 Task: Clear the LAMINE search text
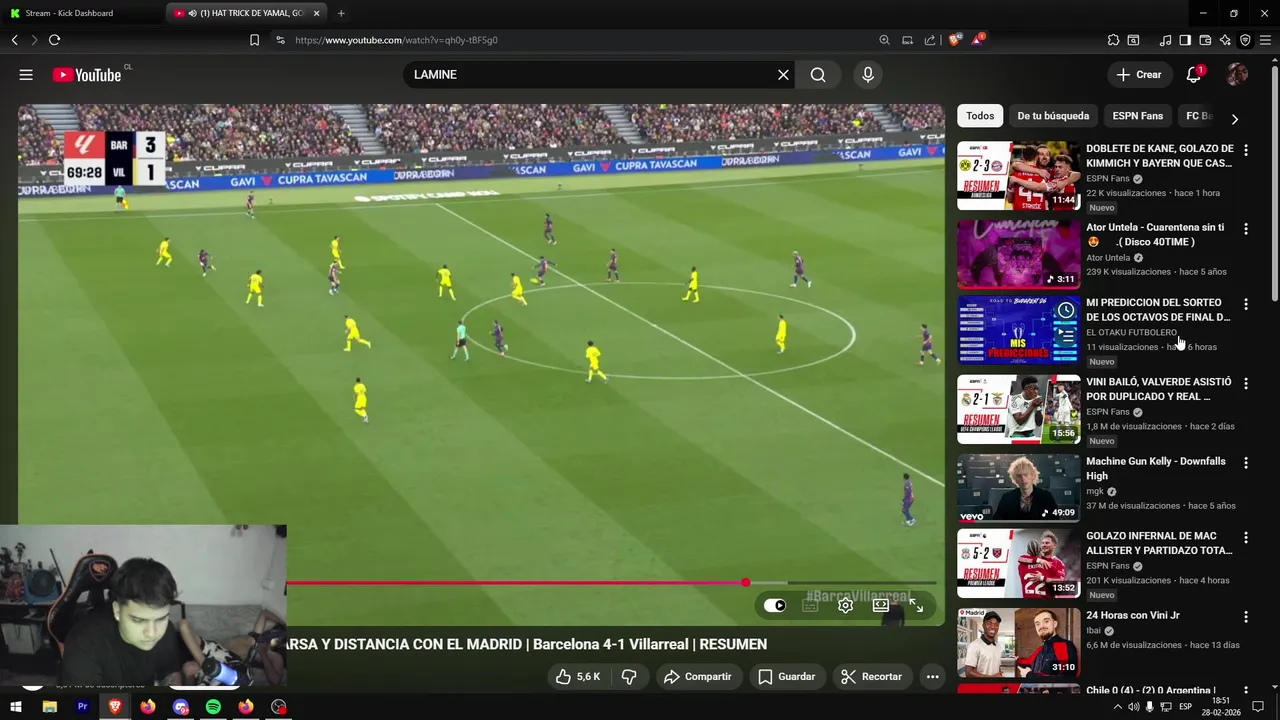pos(783,75)
